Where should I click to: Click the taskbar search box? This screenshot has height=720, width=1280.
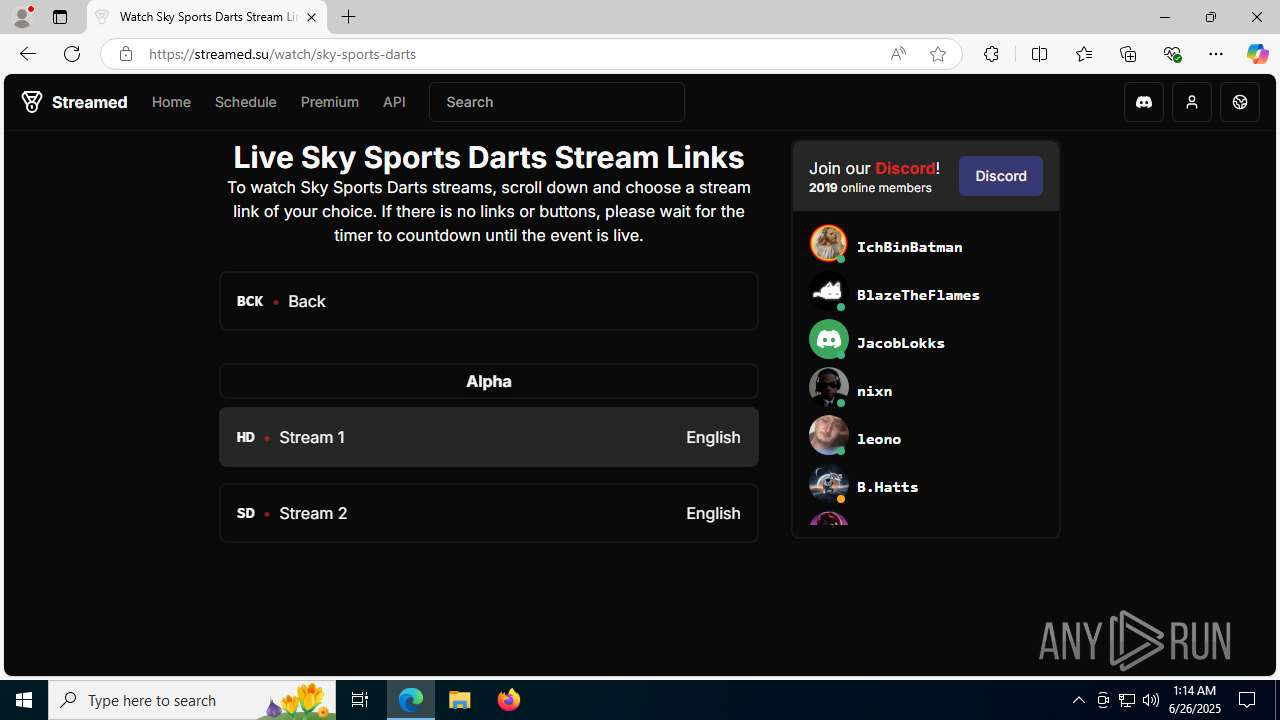[x=192, y=700]
